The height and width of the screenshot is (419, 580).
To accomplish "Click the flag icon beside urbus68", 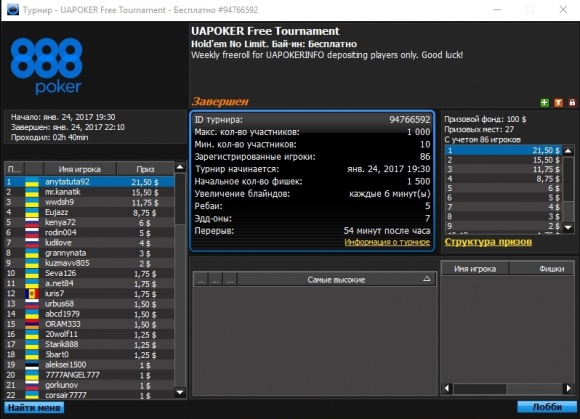I will pyautogui.click(x=32, y=304).
